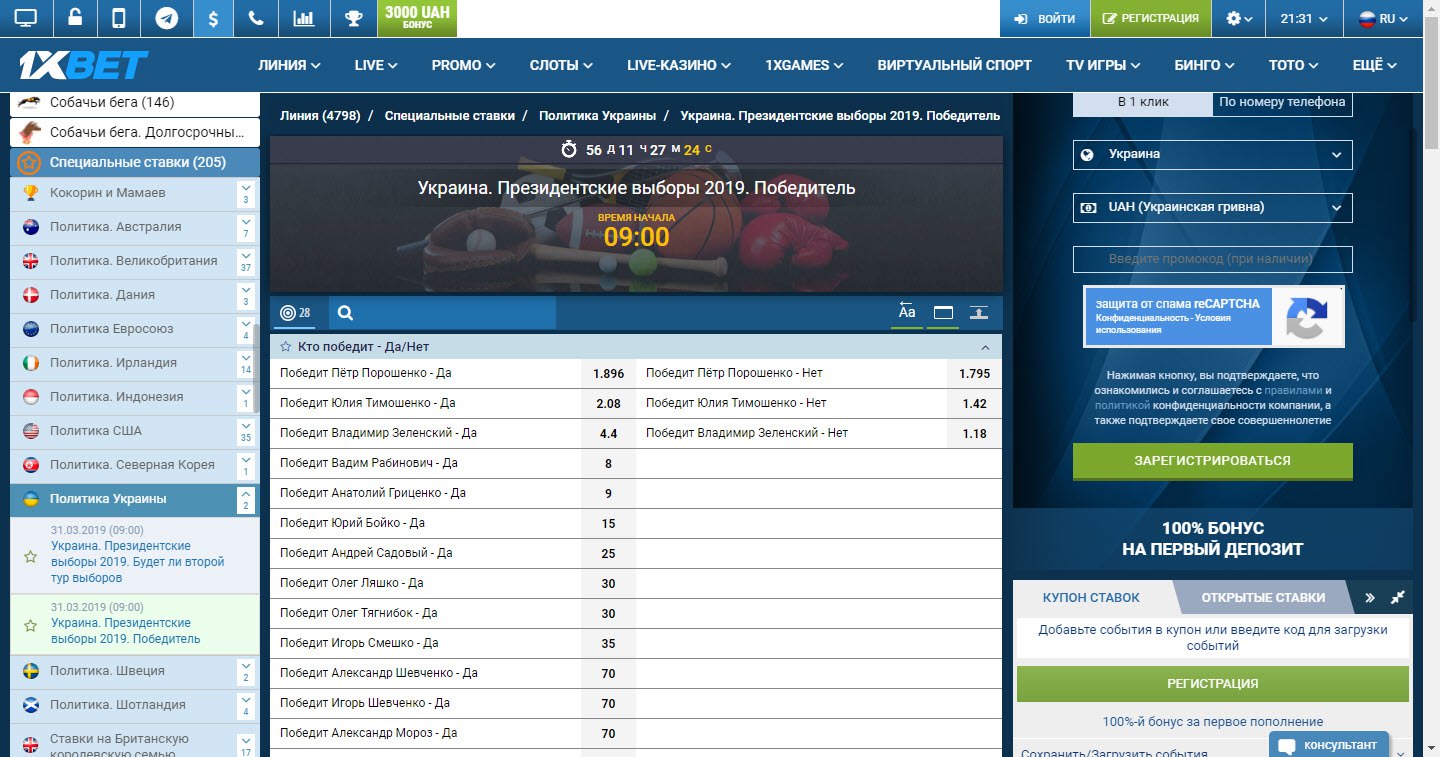
Task: Open Политика. Австралия in sidebar
Action: [115, 226]
